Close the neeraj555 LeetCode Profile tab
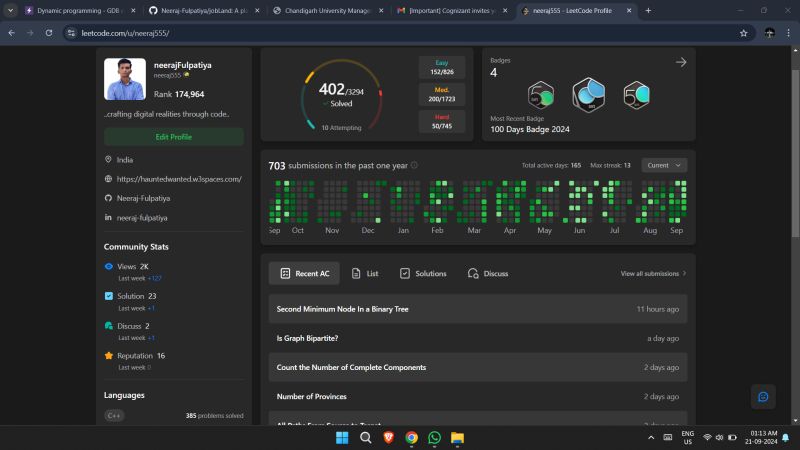 click(x=629, y=10)
